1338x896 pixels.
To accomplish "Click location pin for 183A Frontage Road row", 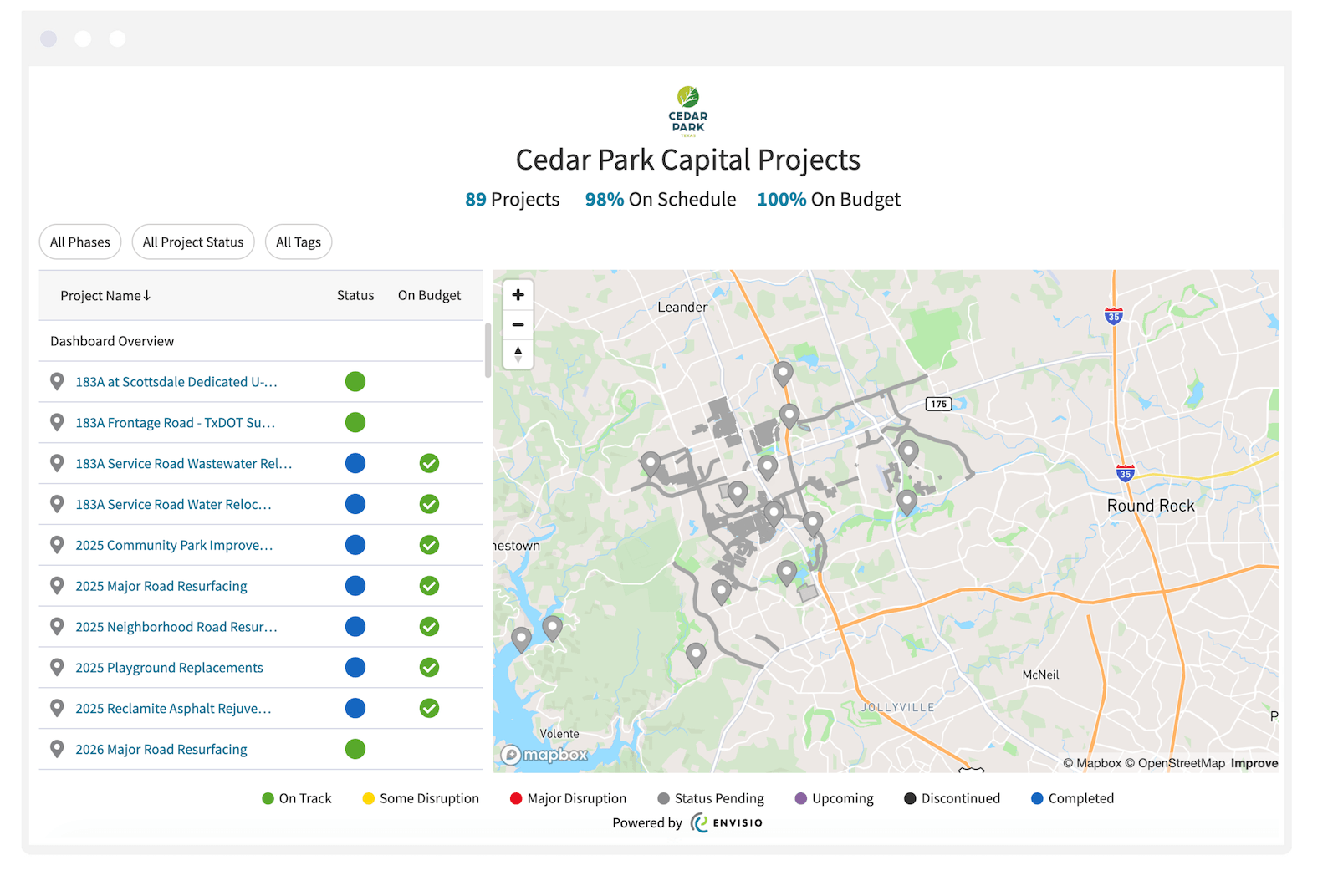I will point(57,423).
